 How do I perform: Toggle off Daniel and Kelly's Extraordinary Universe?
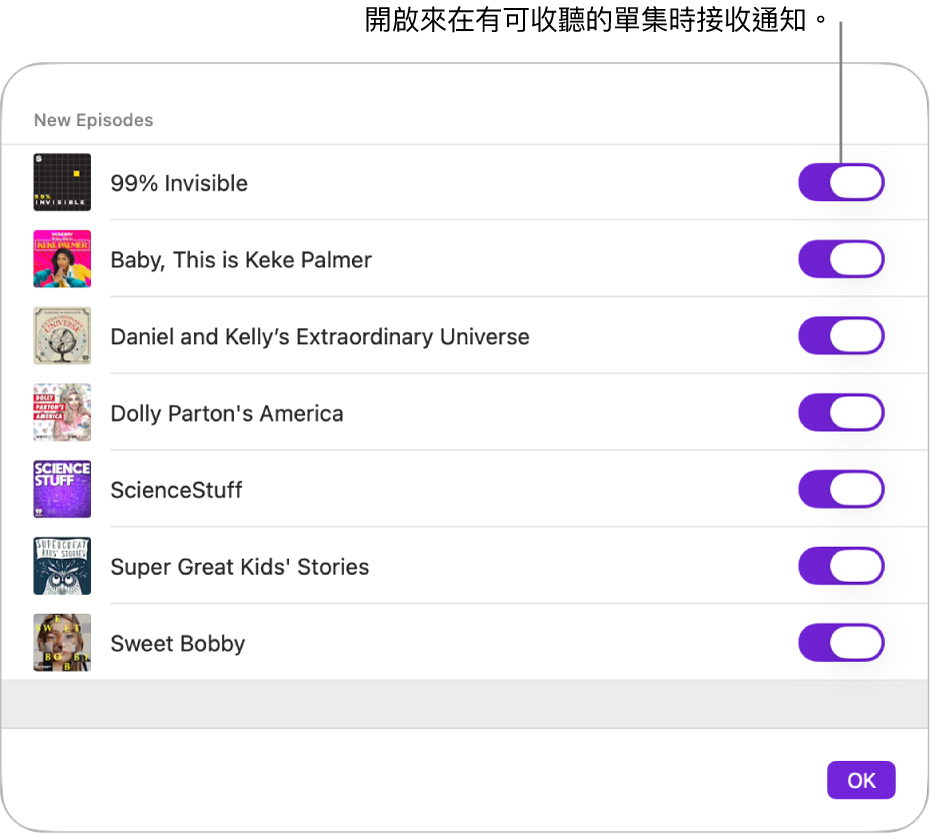841,336
